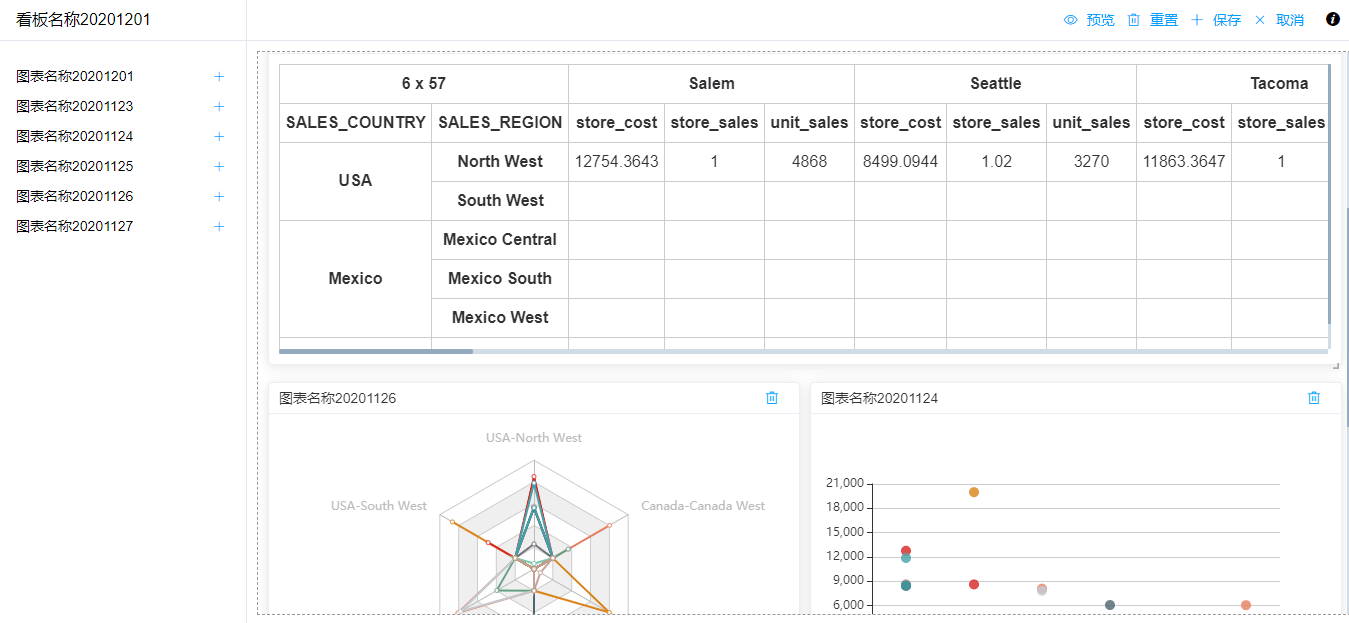Click unit_sales header under Seattle
The image size is (1349, 623).
(1092, 123)
